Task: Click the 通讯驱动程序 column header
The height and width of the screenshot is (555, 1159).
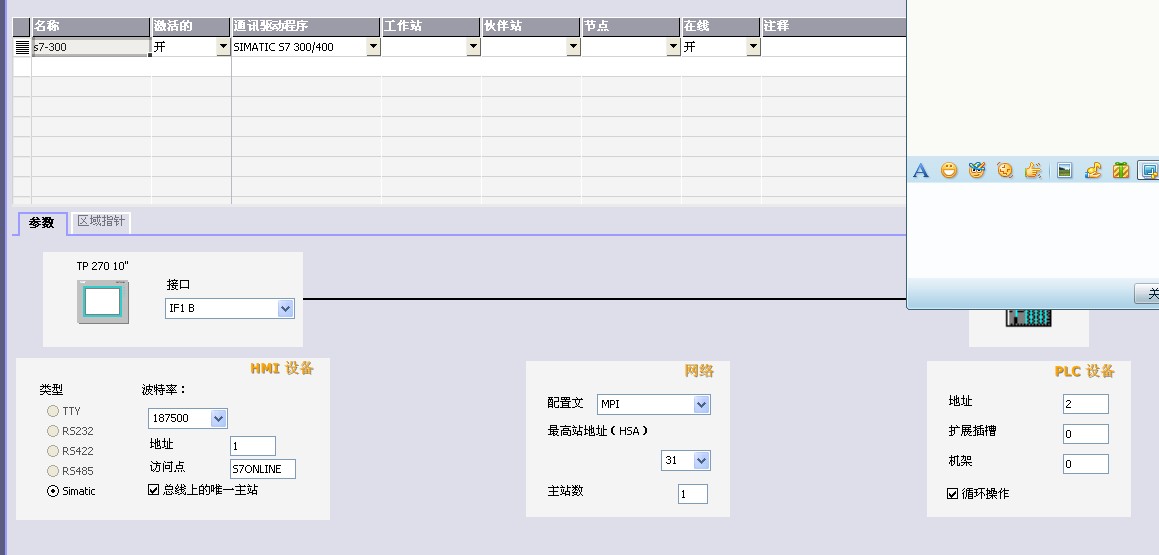Action: coord(305,26)
